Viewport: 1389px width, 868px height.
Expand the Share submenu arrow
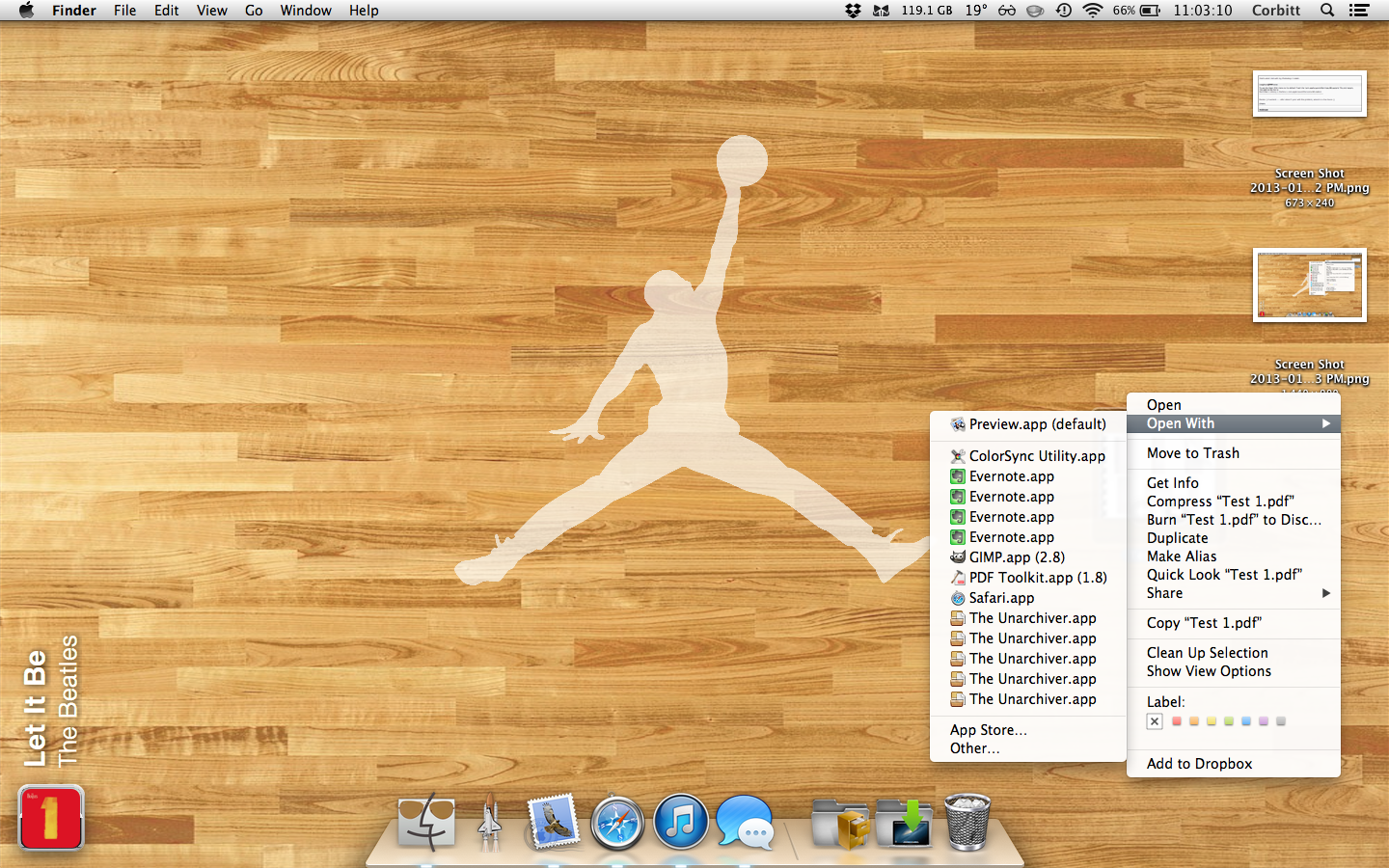click(1326, 593)
